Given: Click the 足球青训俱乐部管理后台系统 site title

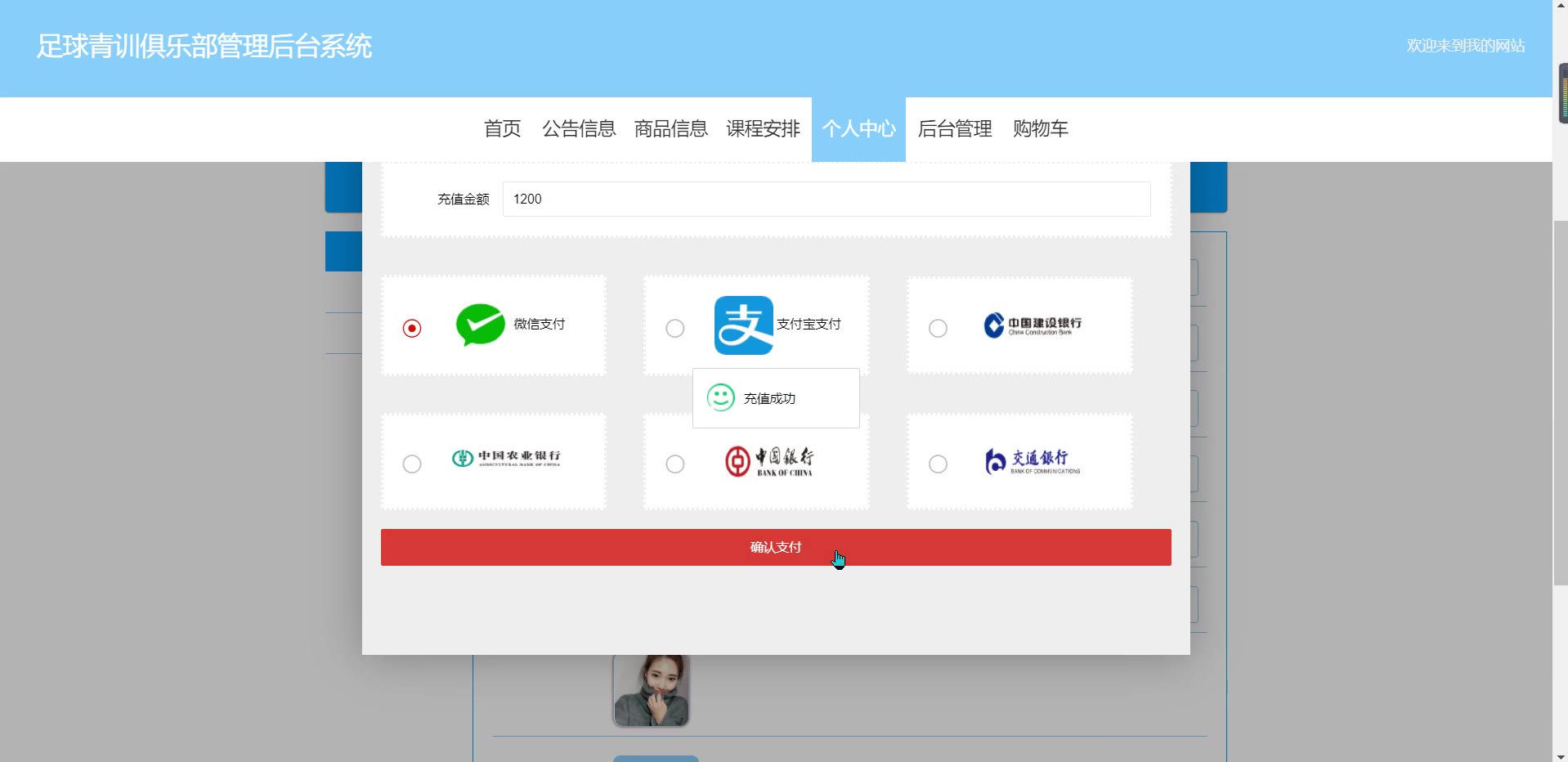Looking at the screenshot, I should (x=204, y=46).
